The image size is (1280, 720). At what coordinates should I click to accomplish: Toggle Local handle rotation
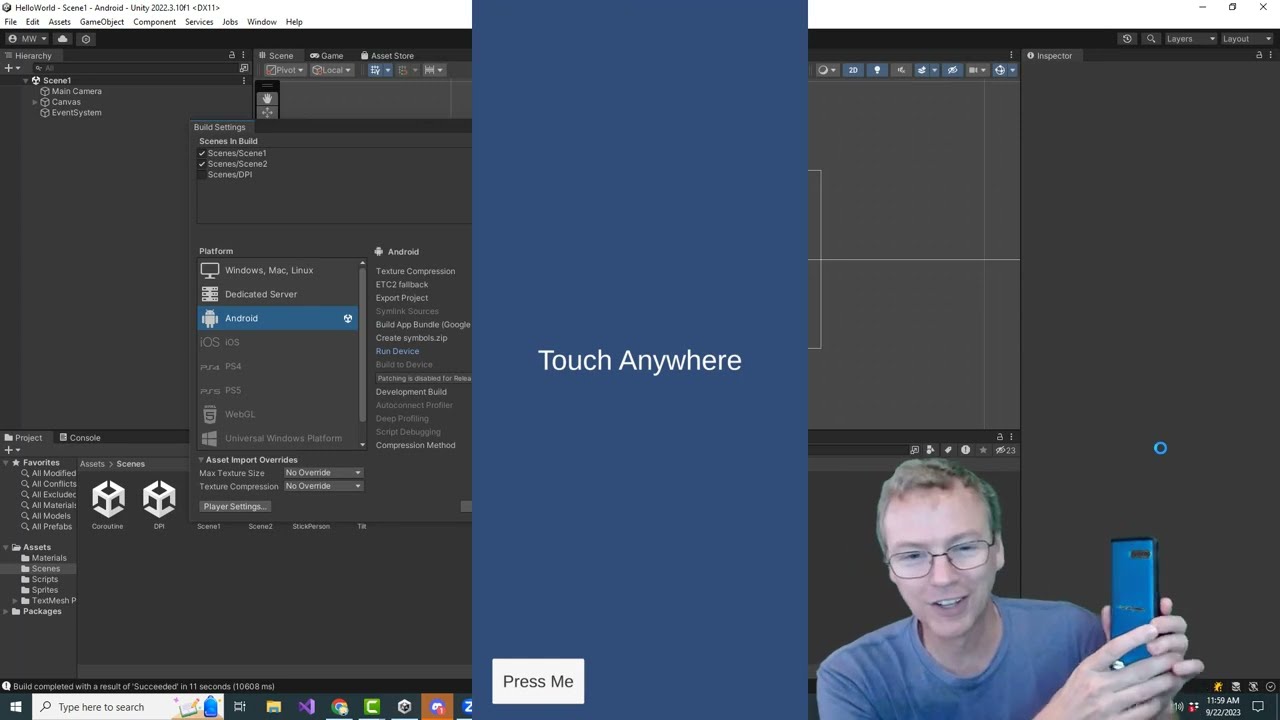pyautogui.click(x=331, y=70)
